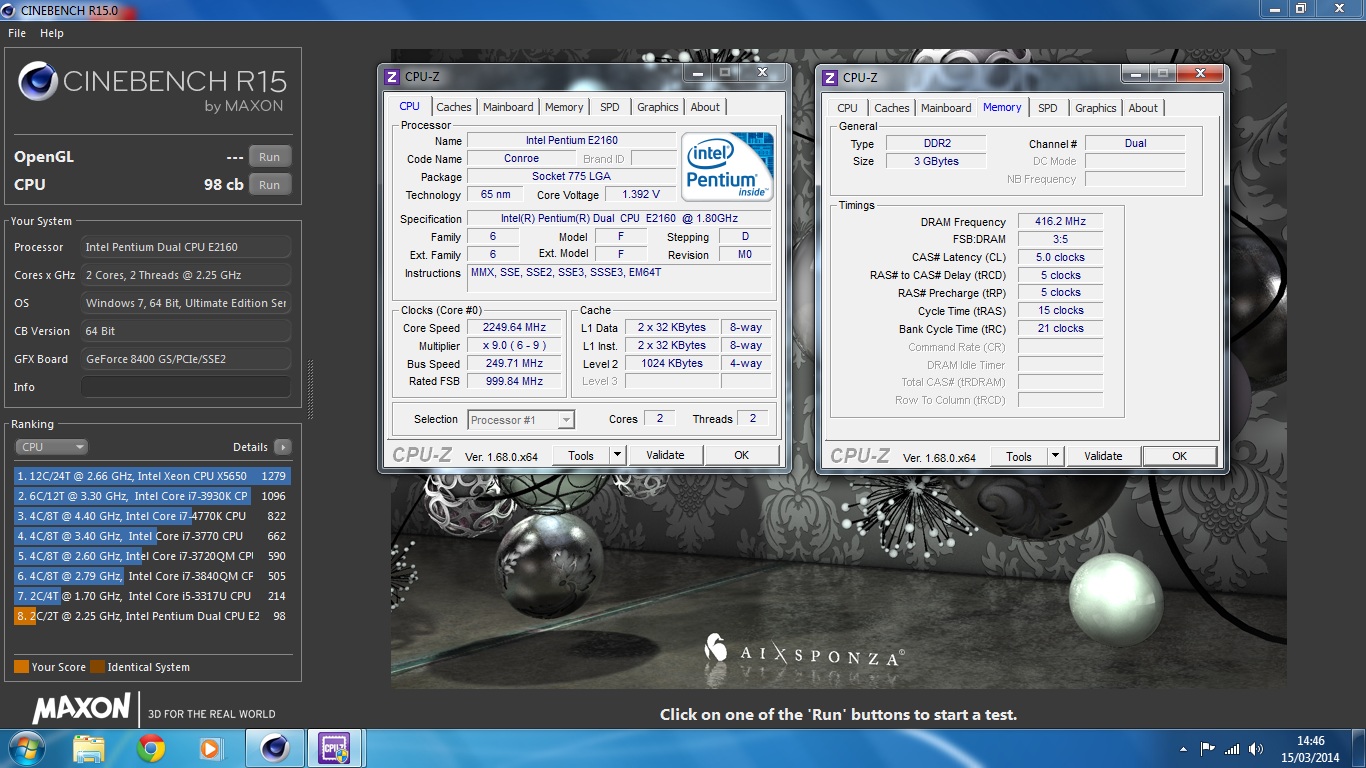
Task: Select ranking entry Core i7-3930K
Action: point(152,496)
